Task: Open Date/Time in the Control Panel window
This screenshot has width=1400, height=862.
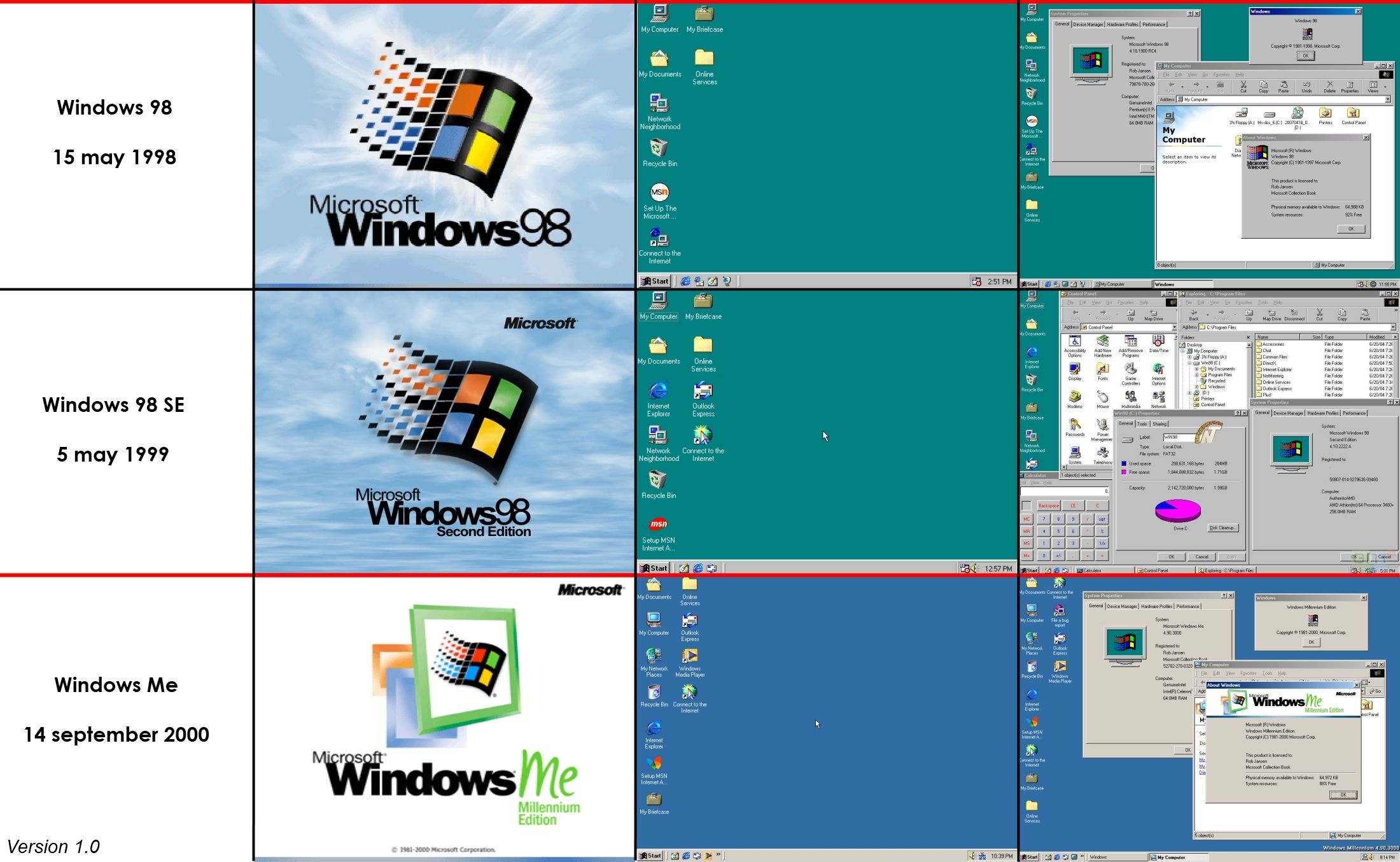Action: [1159, 344]
